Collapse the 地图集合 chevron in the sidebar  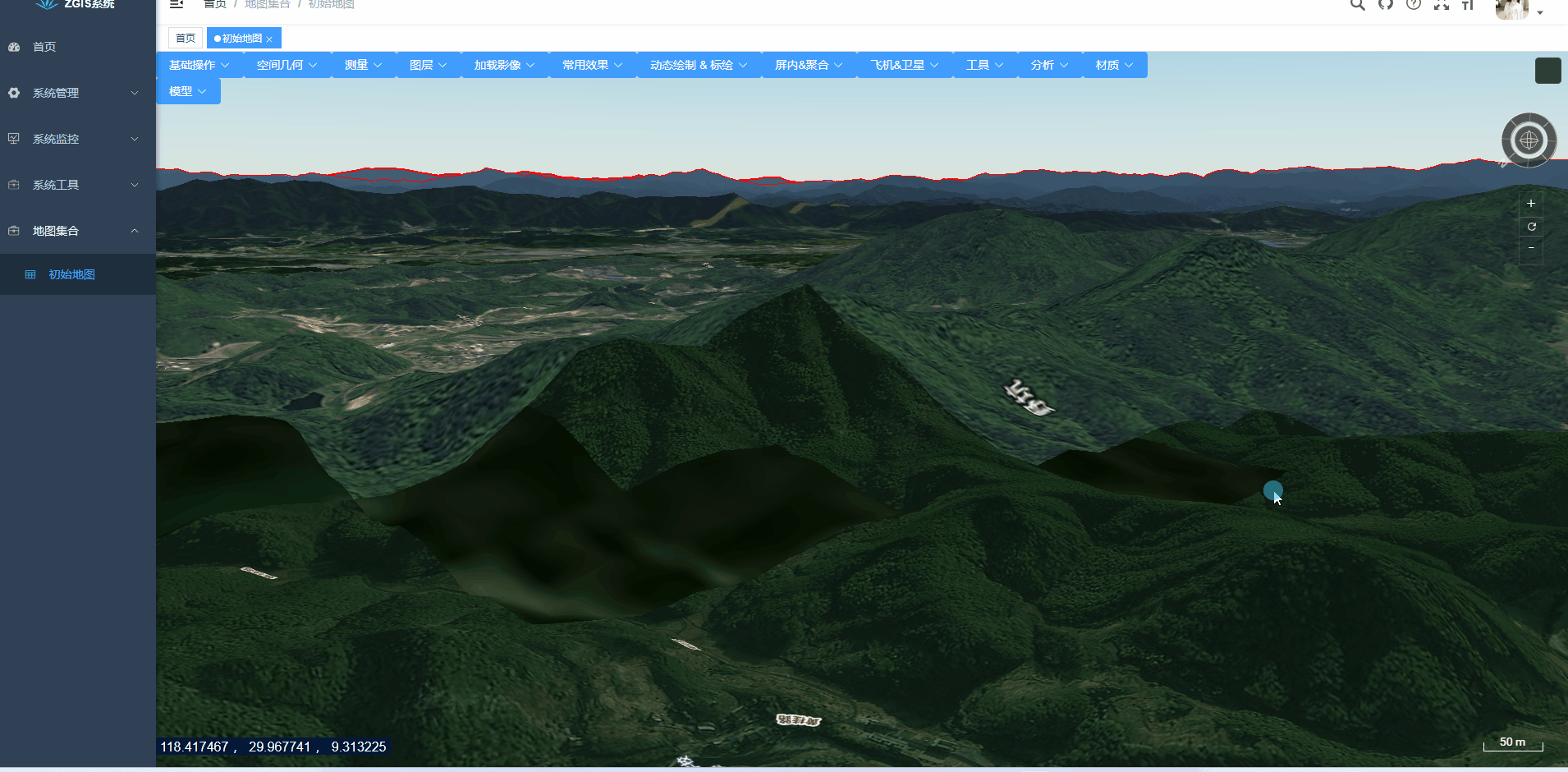(135, 231)
